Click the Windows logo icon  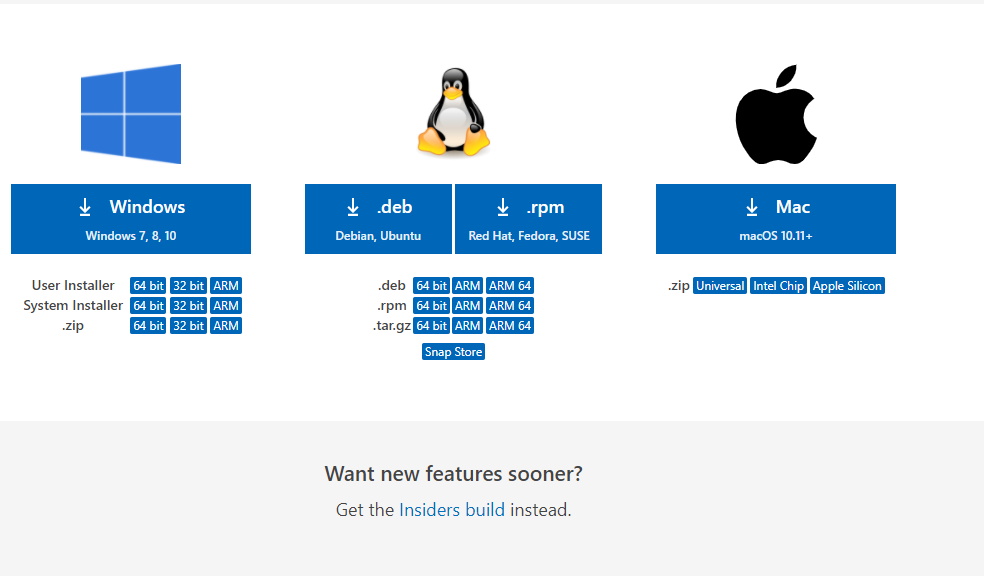[131, 114]
